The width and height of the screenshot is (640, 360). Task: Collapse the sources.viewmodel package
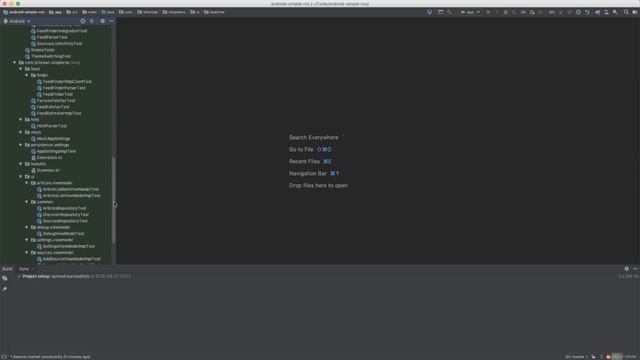tap(27, 252)
